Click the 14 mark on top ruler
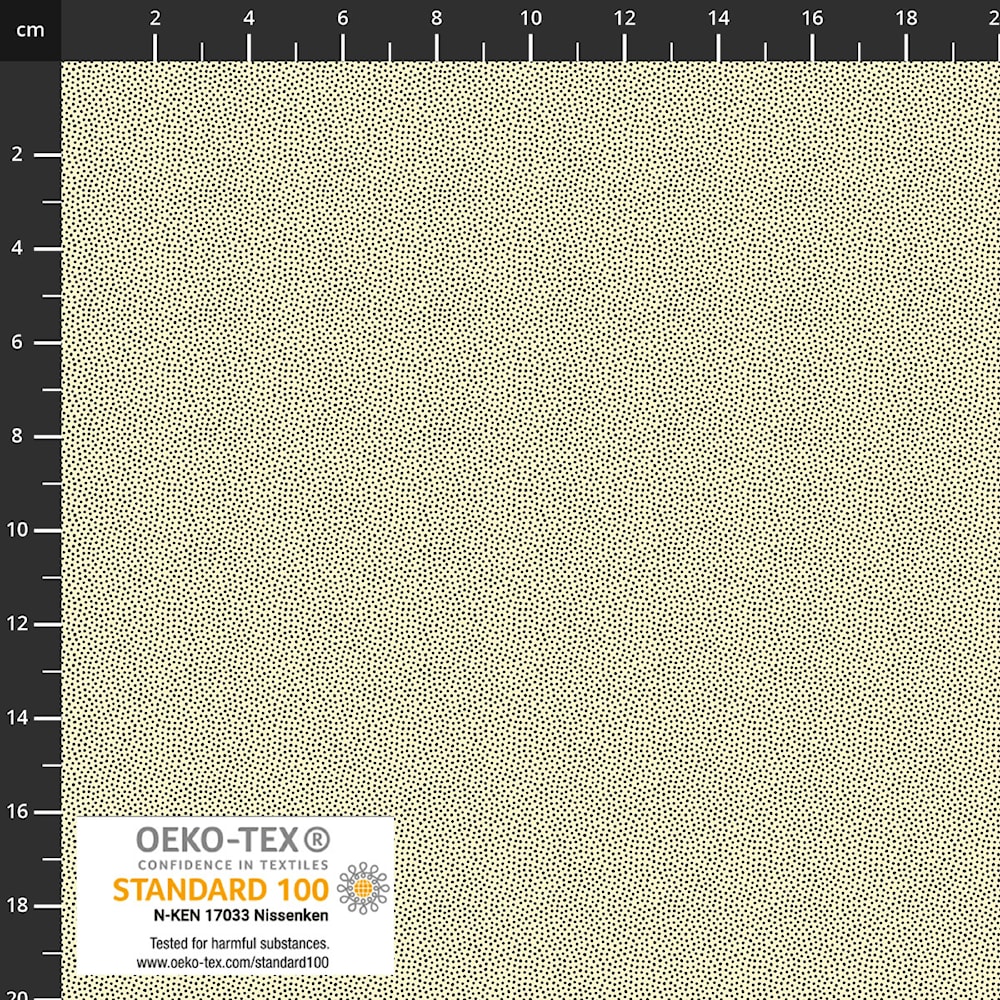The height and width of the screenshot is (1000, 1000). 718,18
